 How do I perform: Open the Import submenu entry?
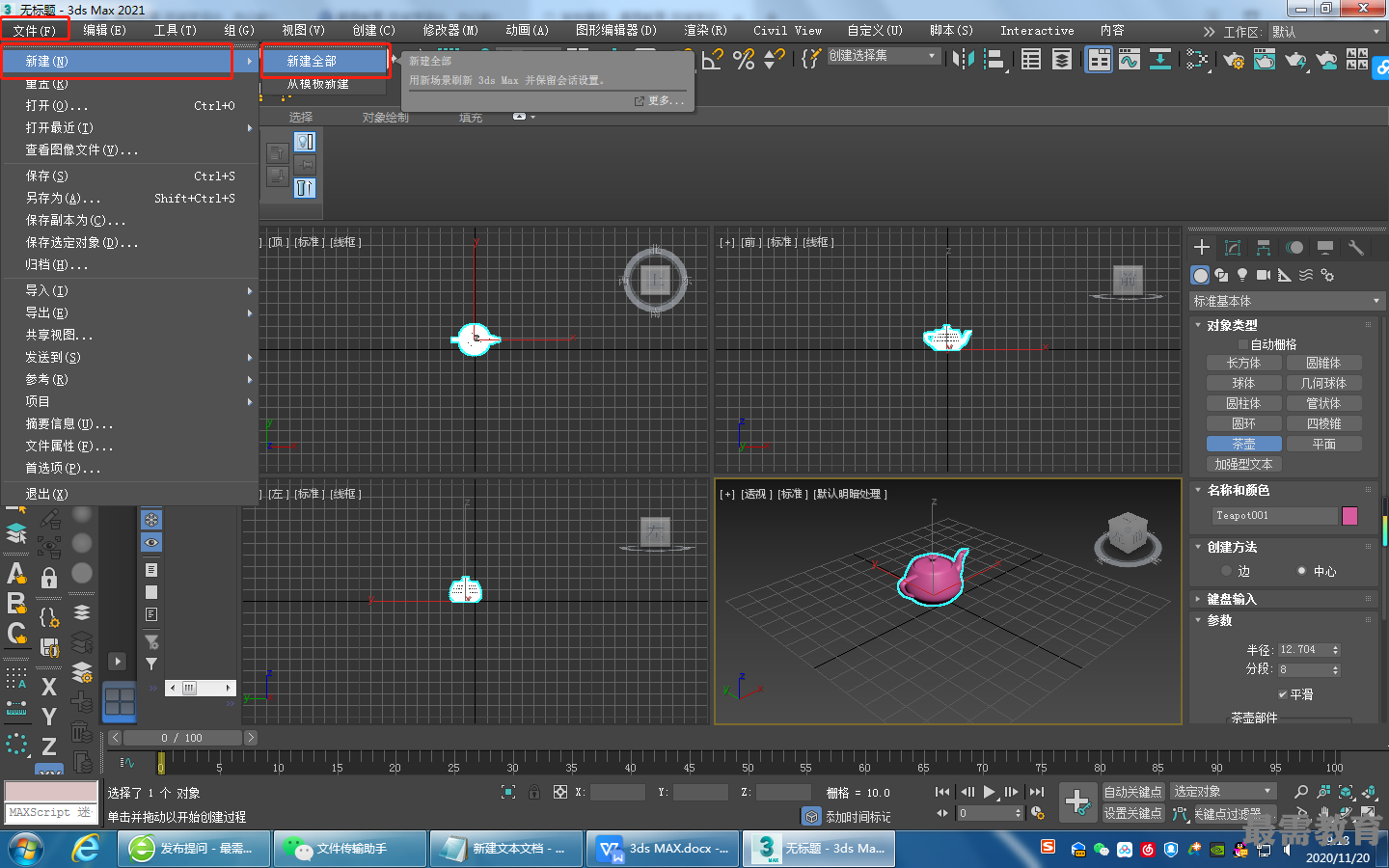point(129,290)
